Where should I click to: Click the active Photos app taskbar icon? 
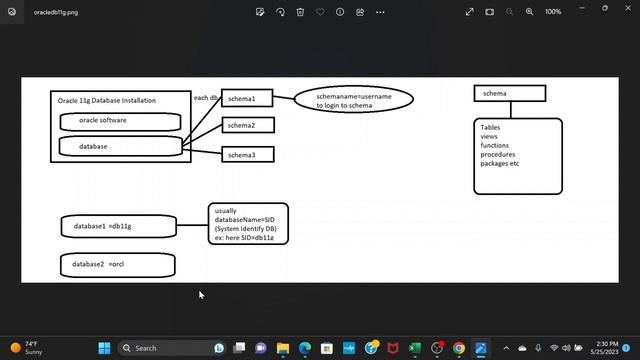tap(481, 348)
